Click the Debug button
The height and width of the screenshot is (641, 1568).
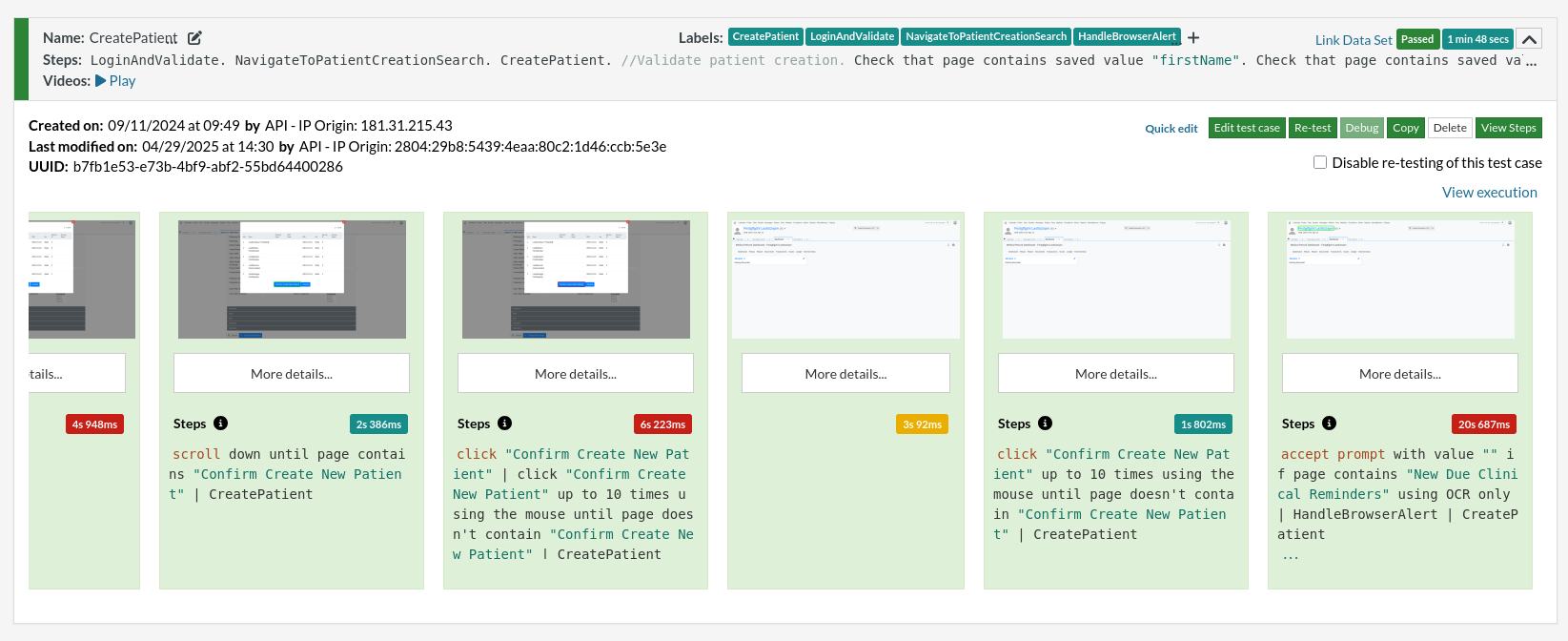pos(1362,128)
